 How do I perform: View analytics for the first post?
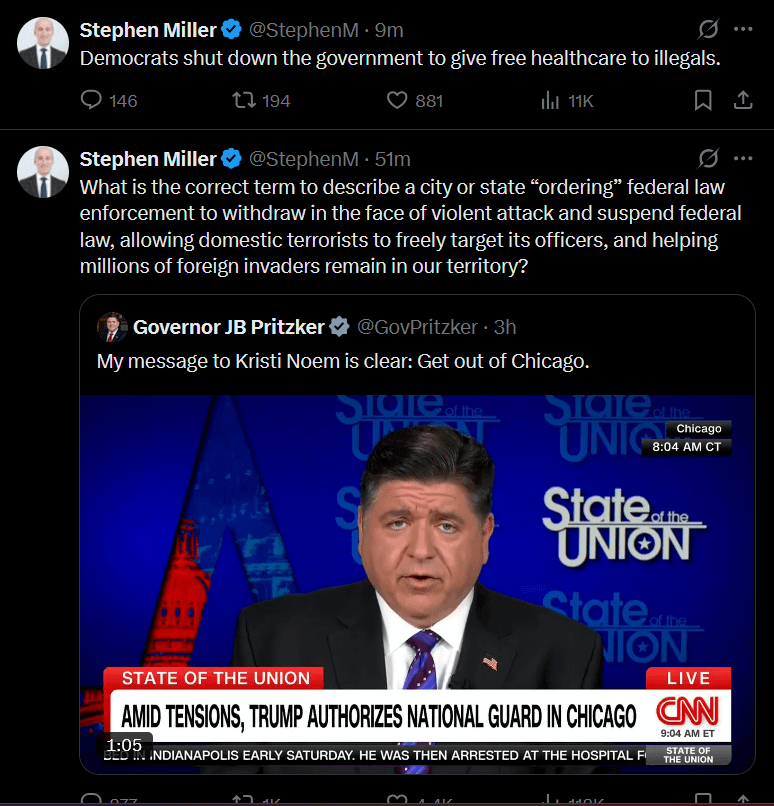click(550, 100)
